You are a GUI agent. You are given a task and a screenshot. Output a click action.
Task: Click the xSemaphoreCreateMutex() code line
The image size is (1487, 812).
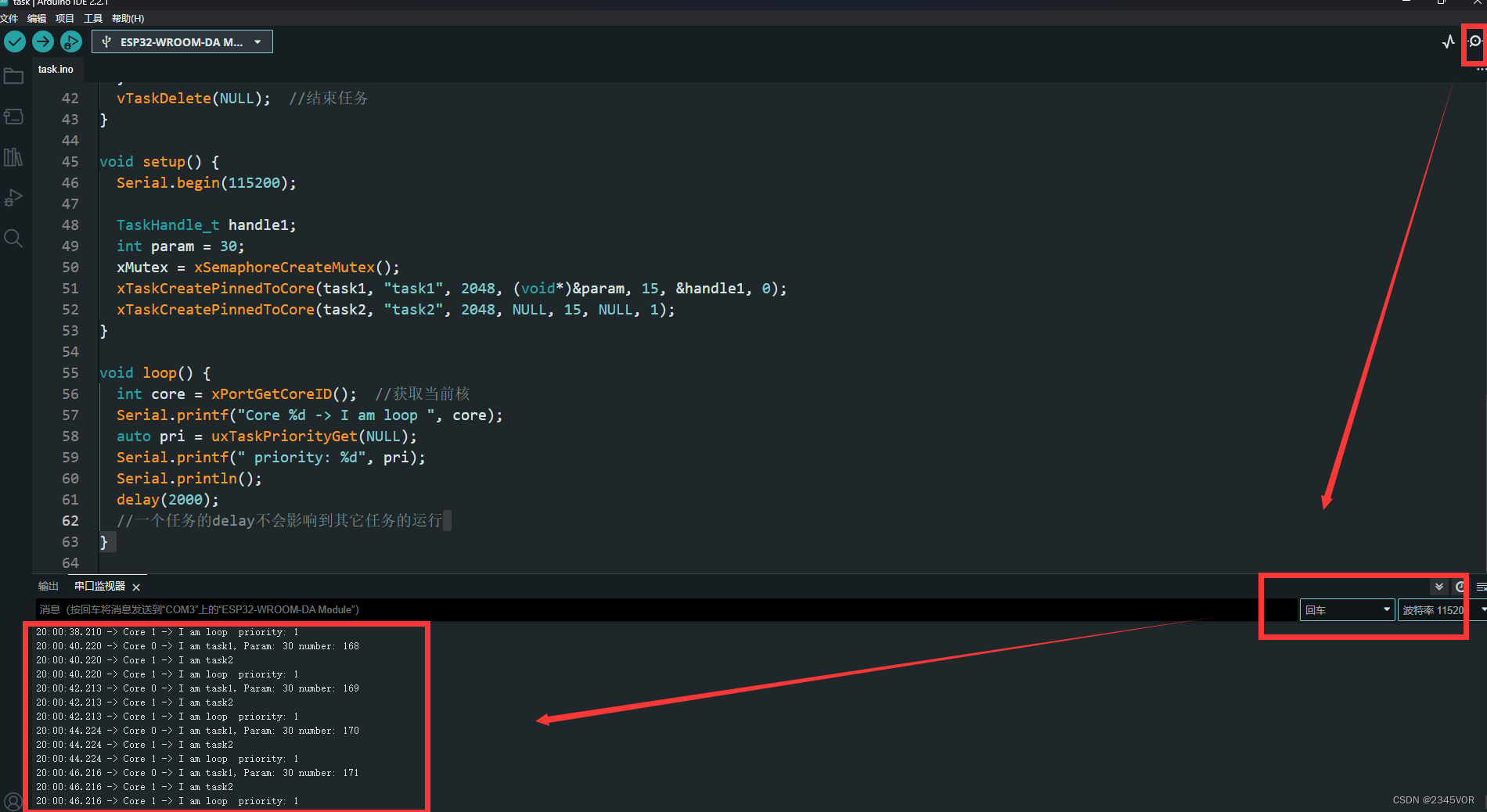(258, 268)
